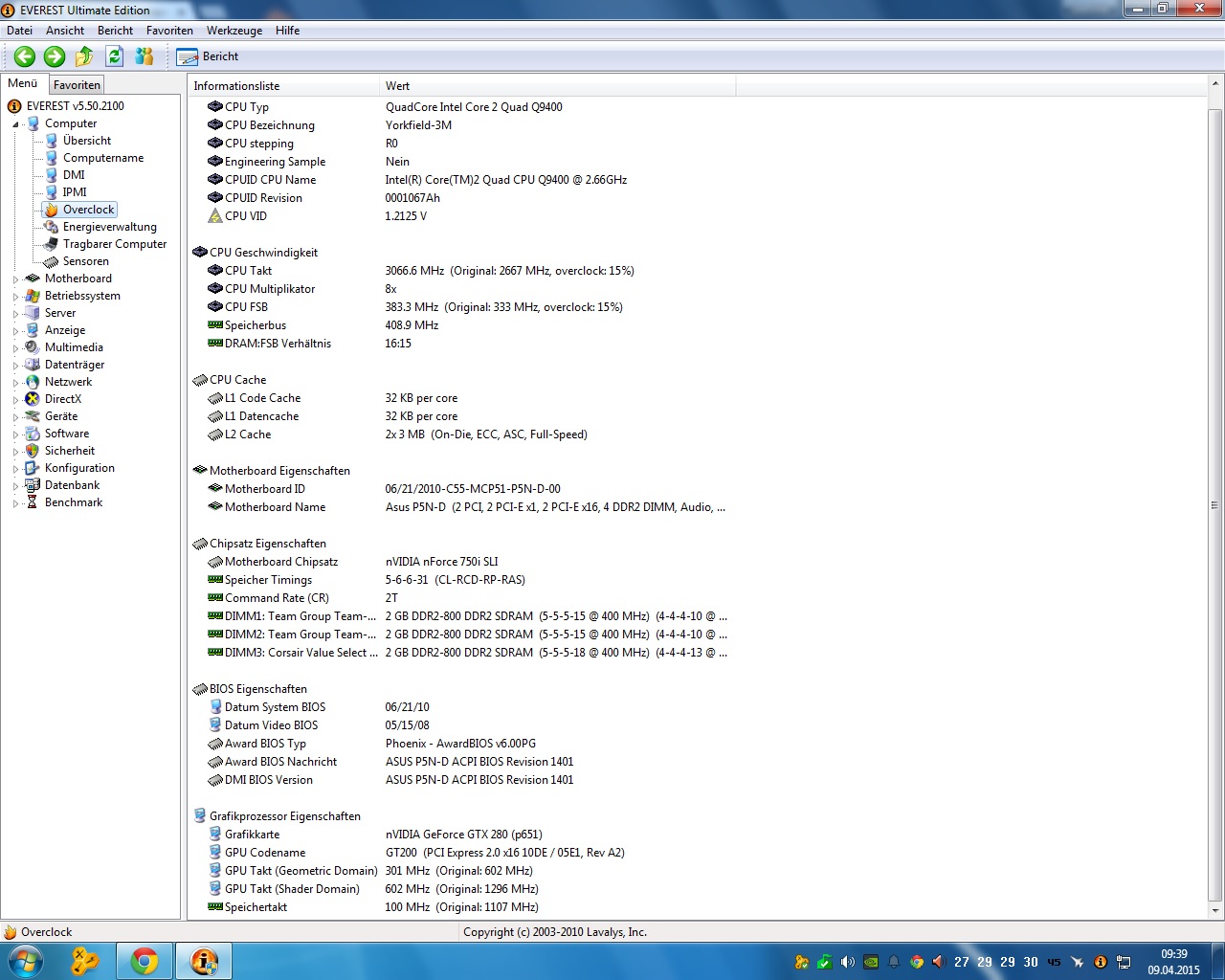Select the Grafikkarte row

coord(459,835)
